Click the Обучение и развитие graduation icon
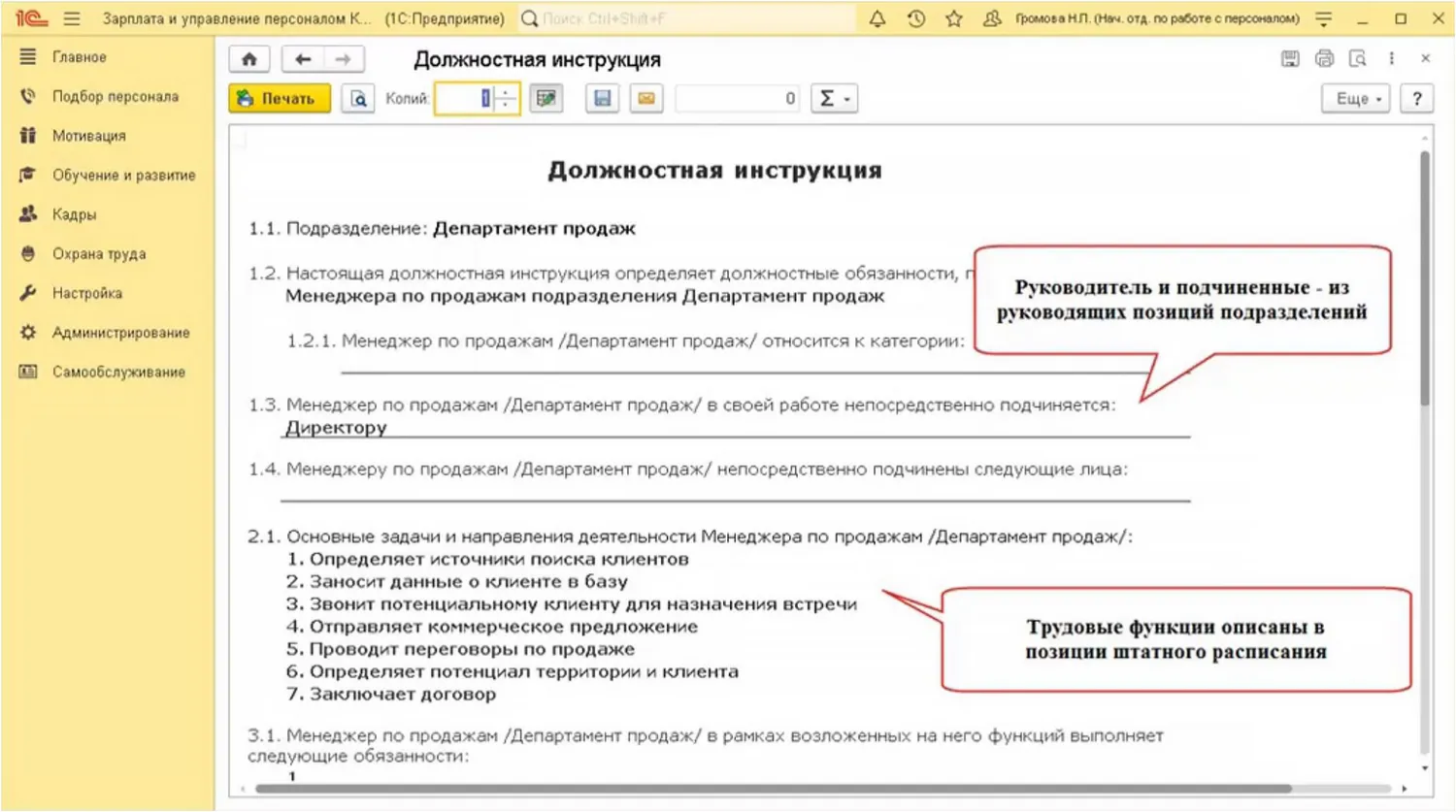The height and width of the screenshot is (812, 1456). click(x=28, y=176)
